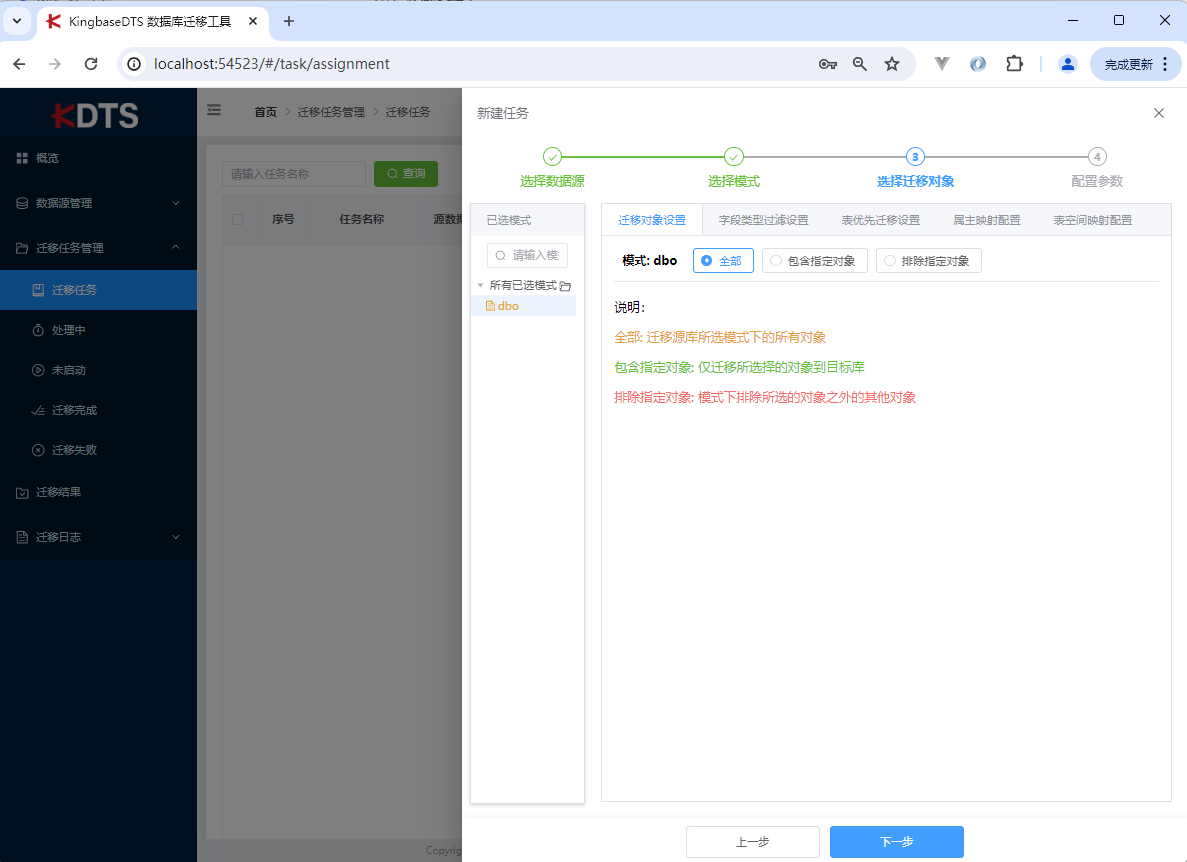Collapse the 所有已选模式 tree node
Image resolution: width=1187 pixels, height=862 pixels.
(480, 286)
